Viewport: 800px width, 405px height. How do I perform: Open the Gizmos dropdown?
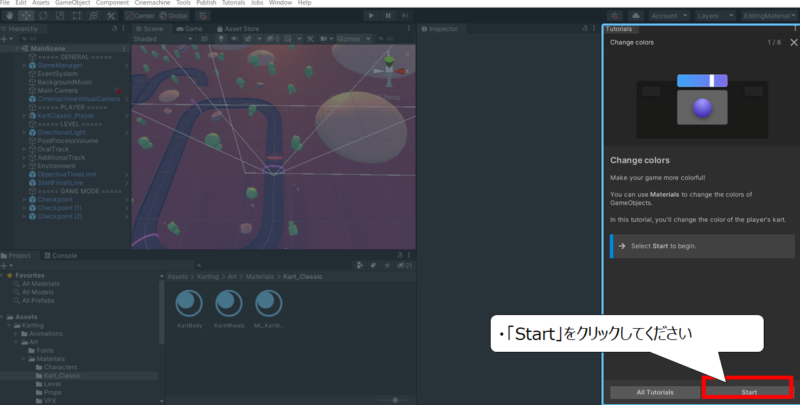click(x=353, y=39)
